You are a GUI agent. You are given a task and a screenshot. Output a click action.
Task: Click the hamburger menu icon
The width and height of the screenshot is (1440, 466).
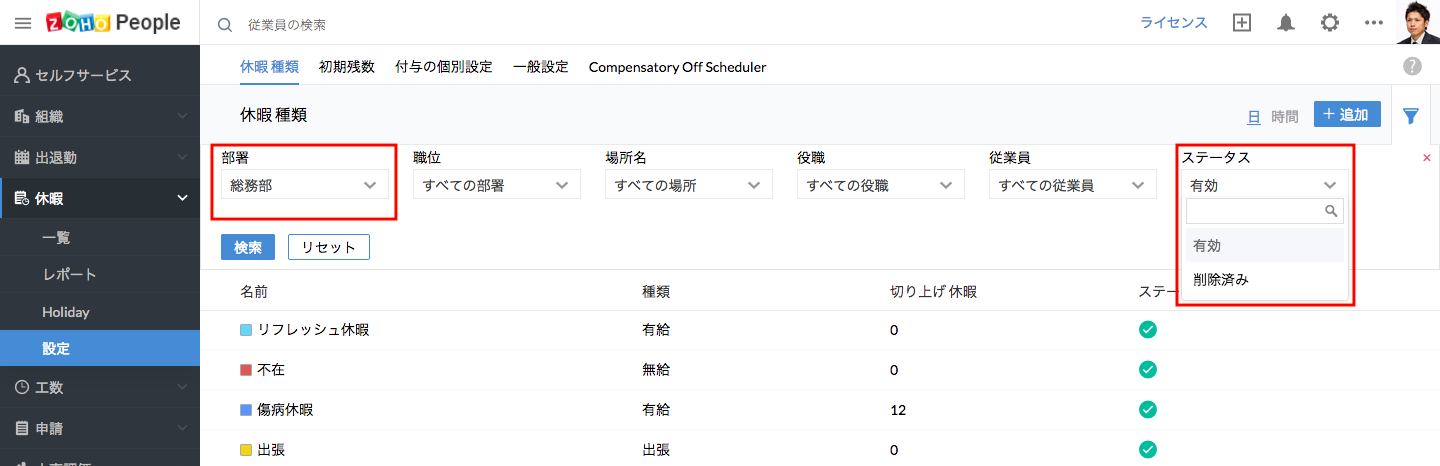tap(23, 23)
